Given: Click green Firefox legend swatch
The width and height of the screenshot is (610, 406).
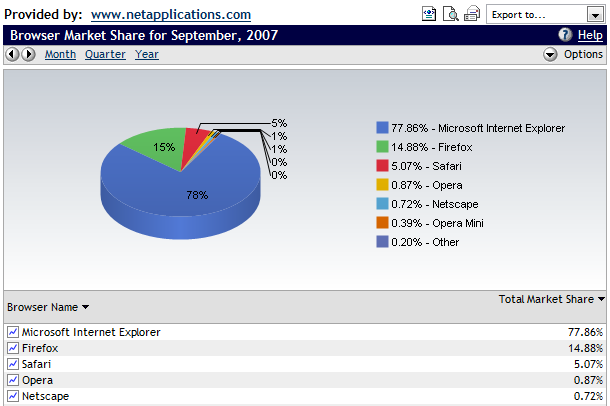Looking at the screenshot, I should pos(382,147).
